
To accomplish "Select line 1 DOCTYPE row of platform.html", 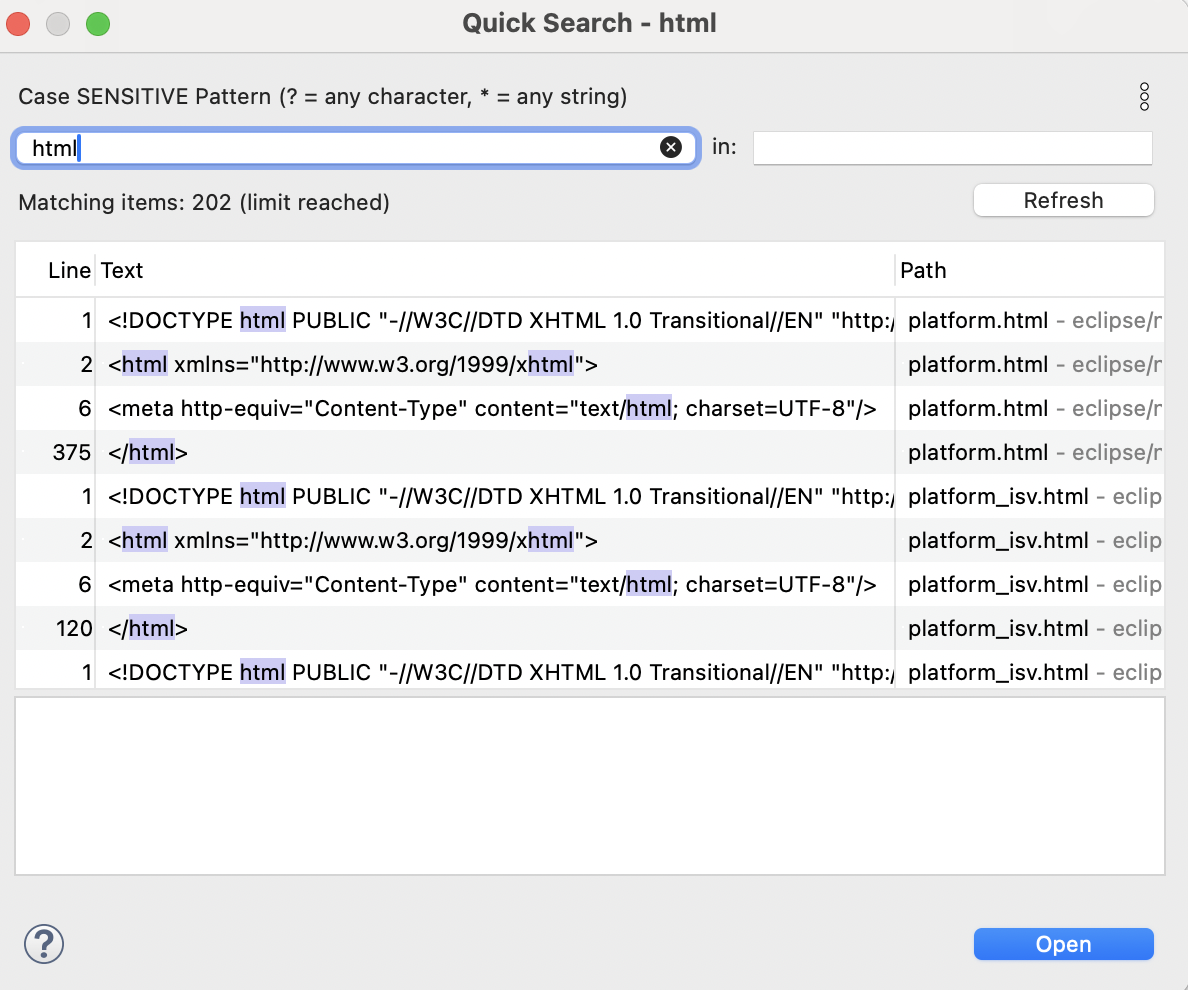I will coord(589,320).
